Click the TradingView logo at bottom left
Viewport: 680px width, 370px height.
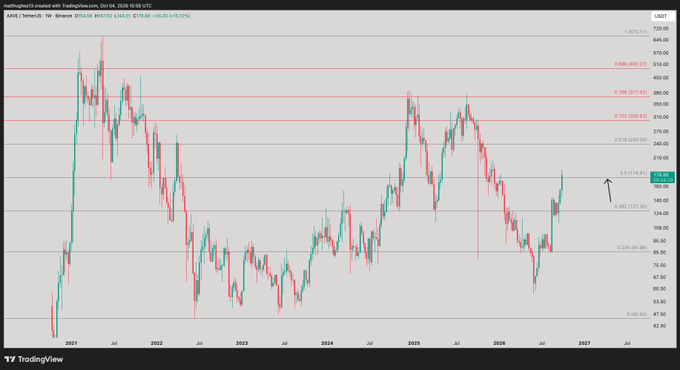point(33,359)
